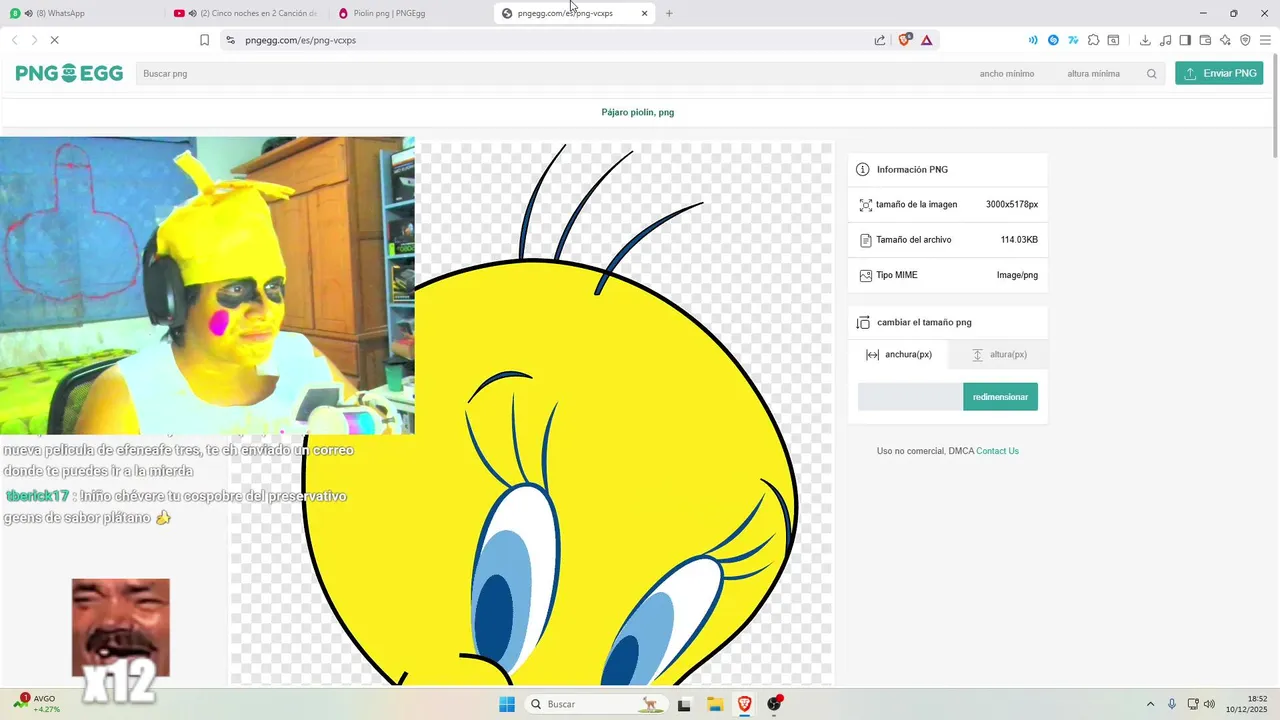Click browser Forward arrow
Image resolution: width=1280 pixels, height=720 pixels.
33,40
